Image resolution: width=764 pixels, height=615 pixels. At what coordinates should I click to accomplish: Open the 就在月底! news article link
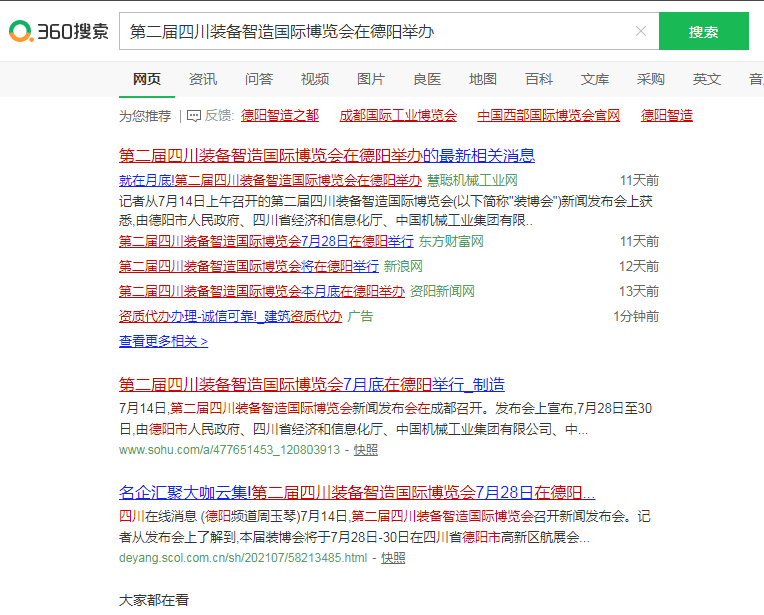(270, 180)
